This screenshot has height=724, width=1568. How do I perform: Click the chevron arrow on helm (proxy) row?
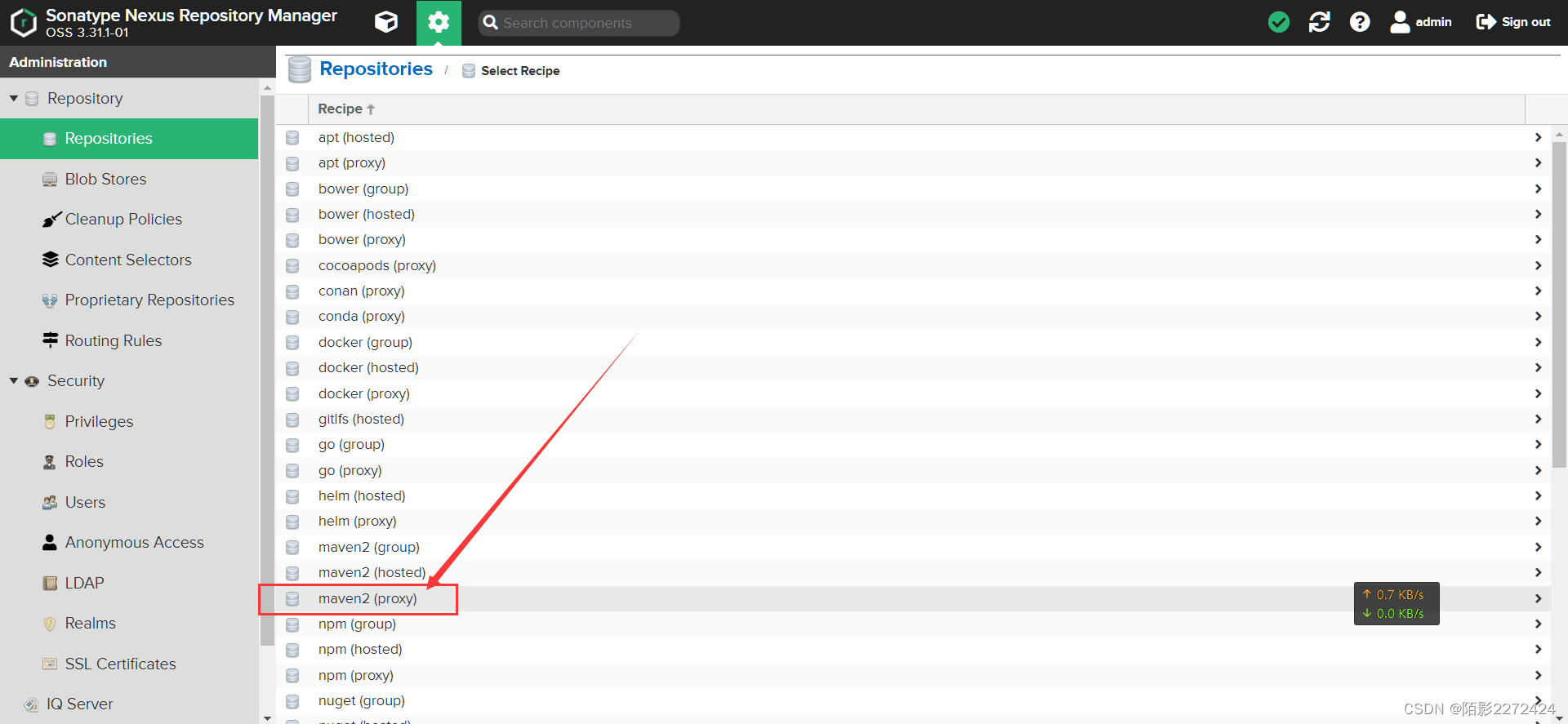(1538, 521)
